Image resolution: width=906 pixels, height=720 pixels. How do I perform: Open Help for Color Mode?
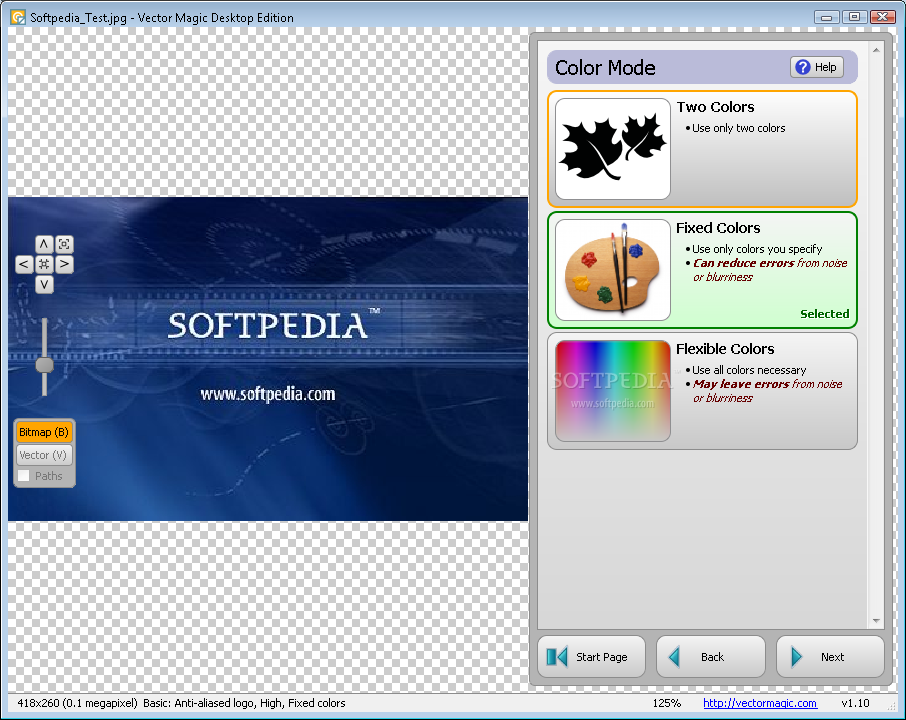[816, 67]
